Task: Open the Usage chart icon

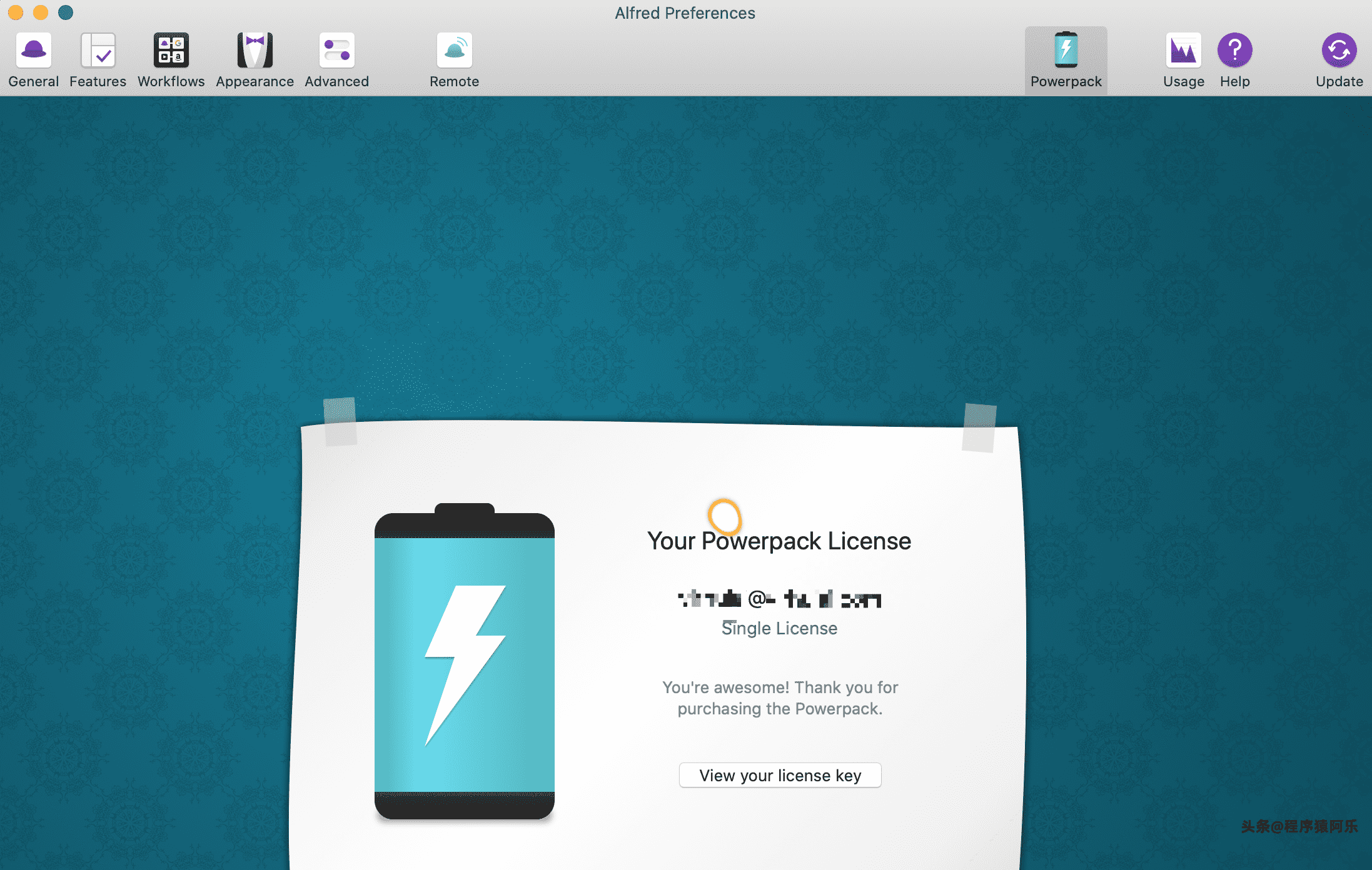Action: click(x=1184, y=50)
